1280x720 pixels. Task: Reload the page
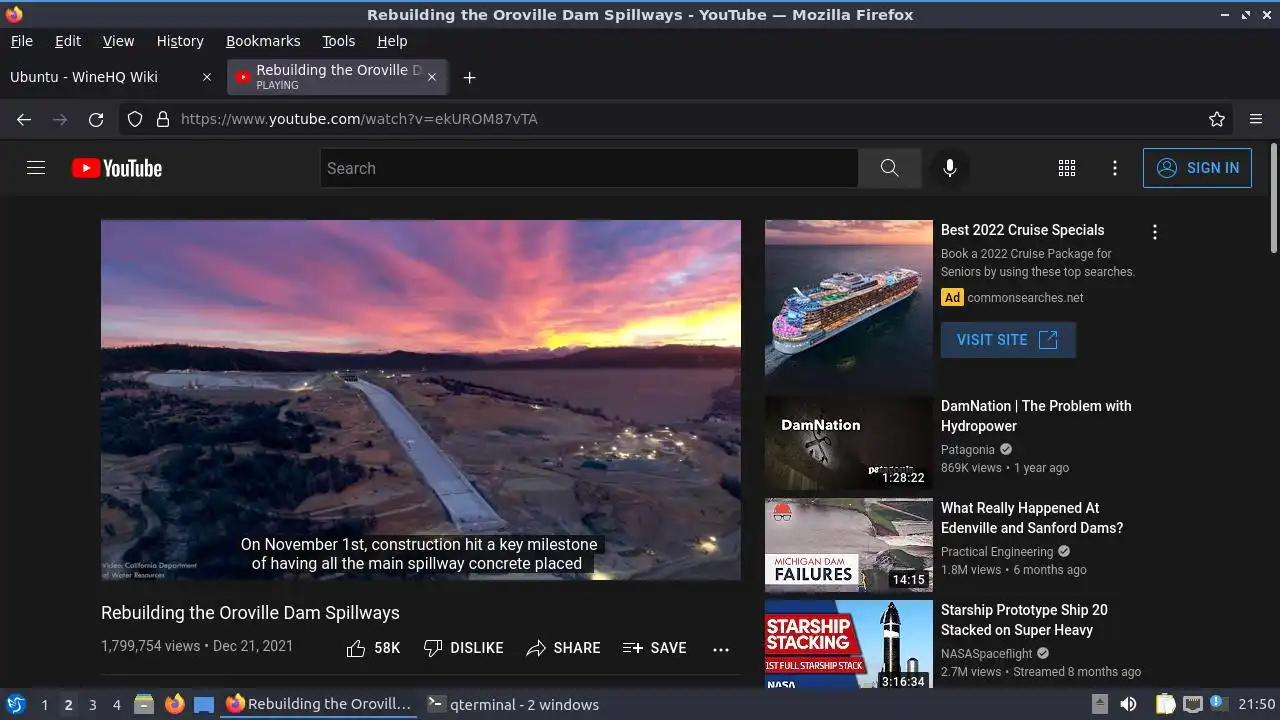pos(96,119)
